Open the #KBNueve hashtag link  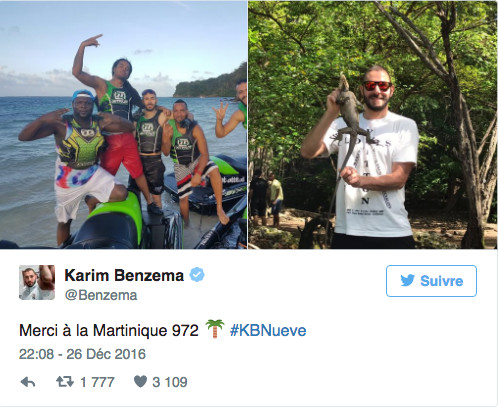click(x=268, y=331)
